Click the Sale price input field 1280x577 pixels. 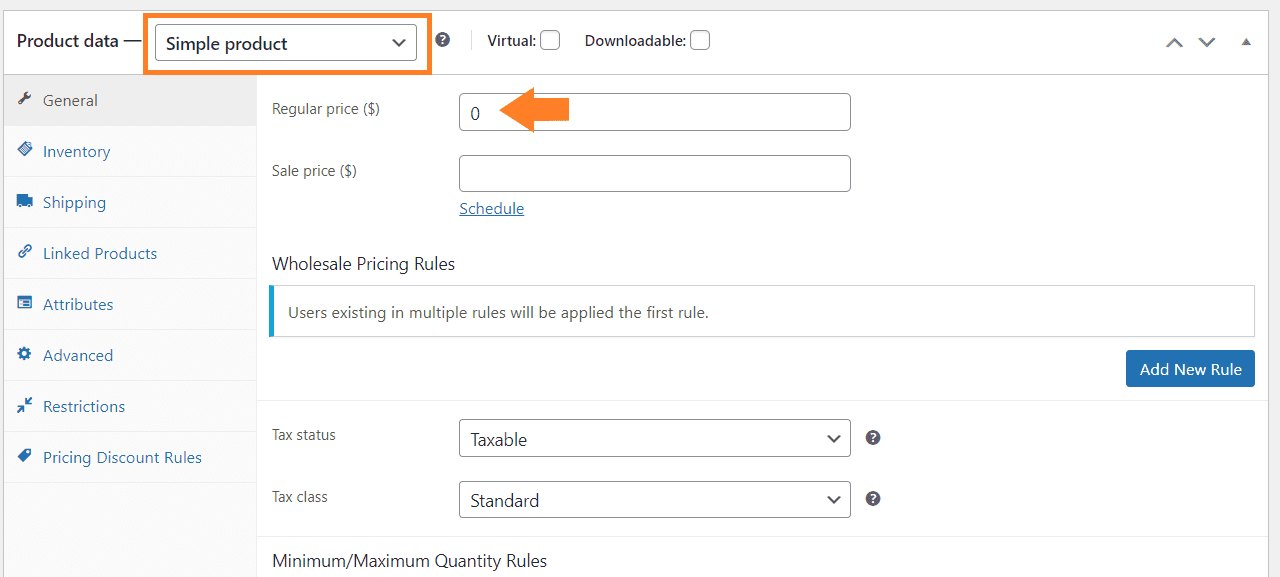655,173
